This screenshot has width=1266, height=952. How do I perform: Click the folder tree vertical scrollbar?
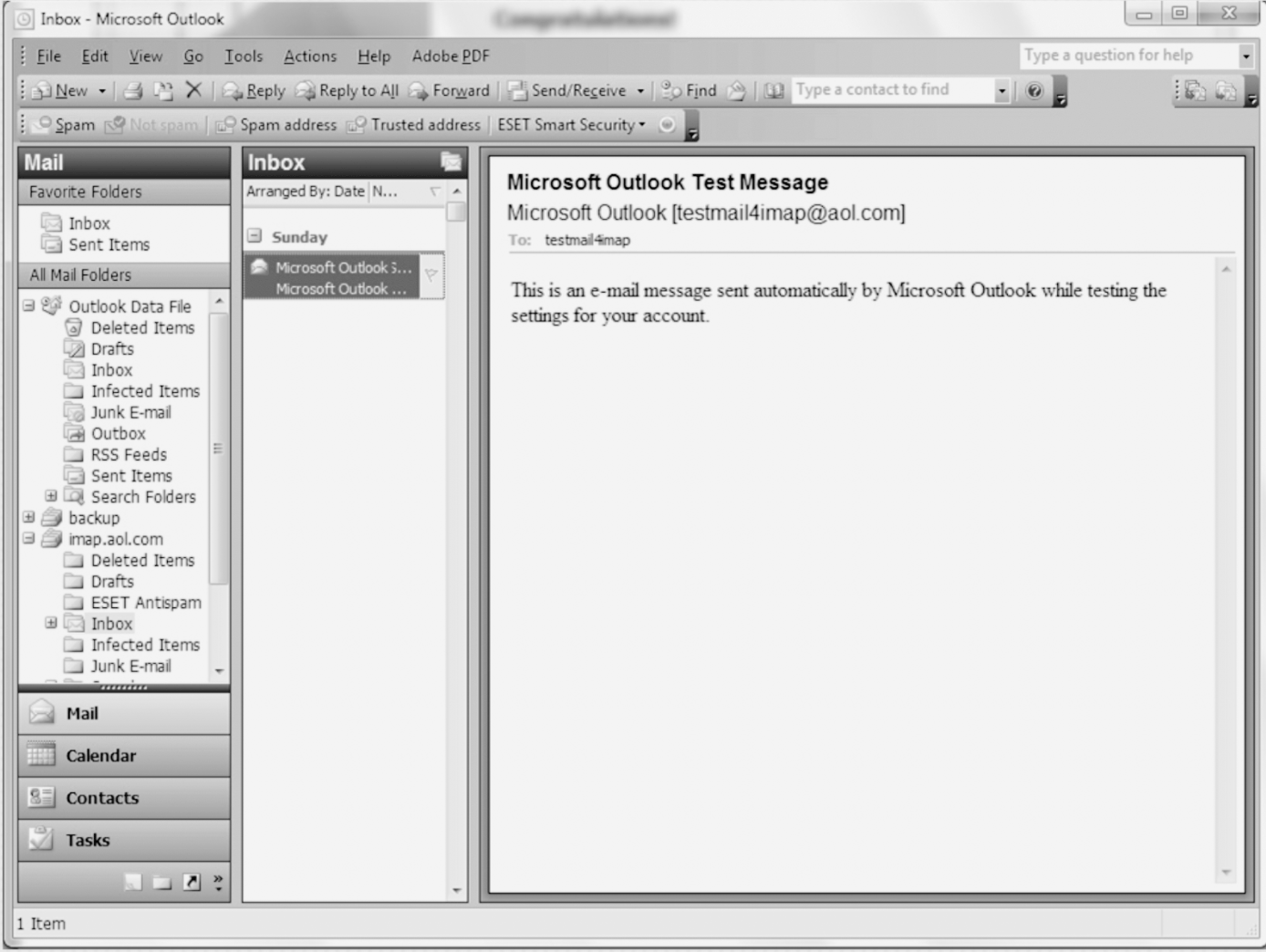click(218, 448)
